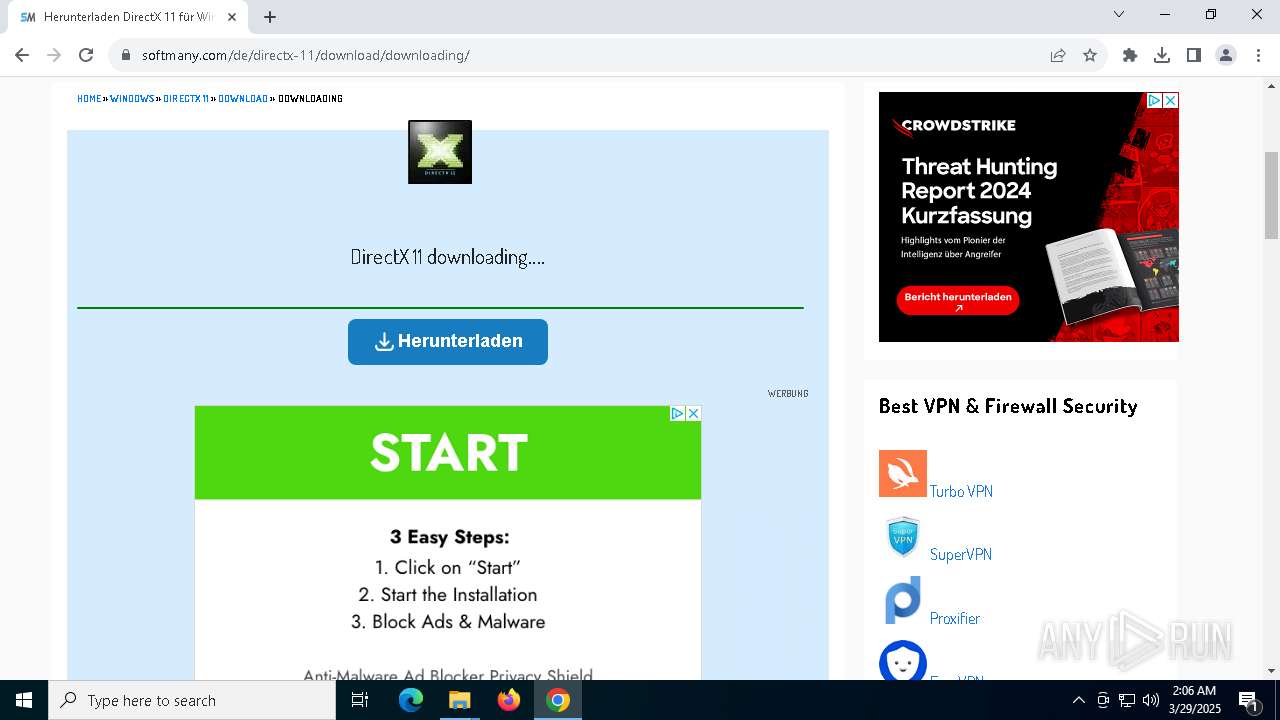The height and width of the screenshot is (720, 1280).
Task: Open AdChoices info on the START ad
Action: pos(677,413)
